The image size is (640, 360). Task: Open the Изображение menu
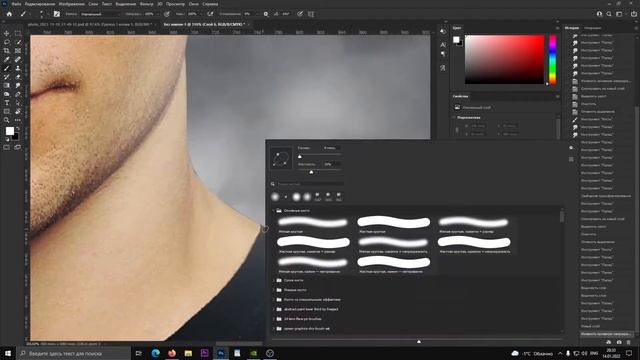pos(71,4)
